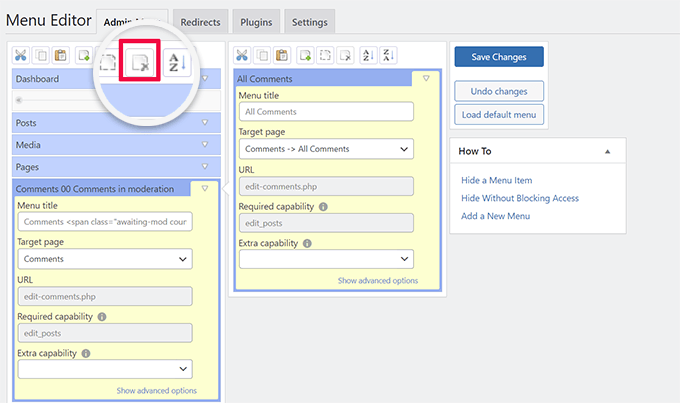The image size is (680, 403).
Task: Open Extra capability dropdown under All Comments
Action: 326,259
